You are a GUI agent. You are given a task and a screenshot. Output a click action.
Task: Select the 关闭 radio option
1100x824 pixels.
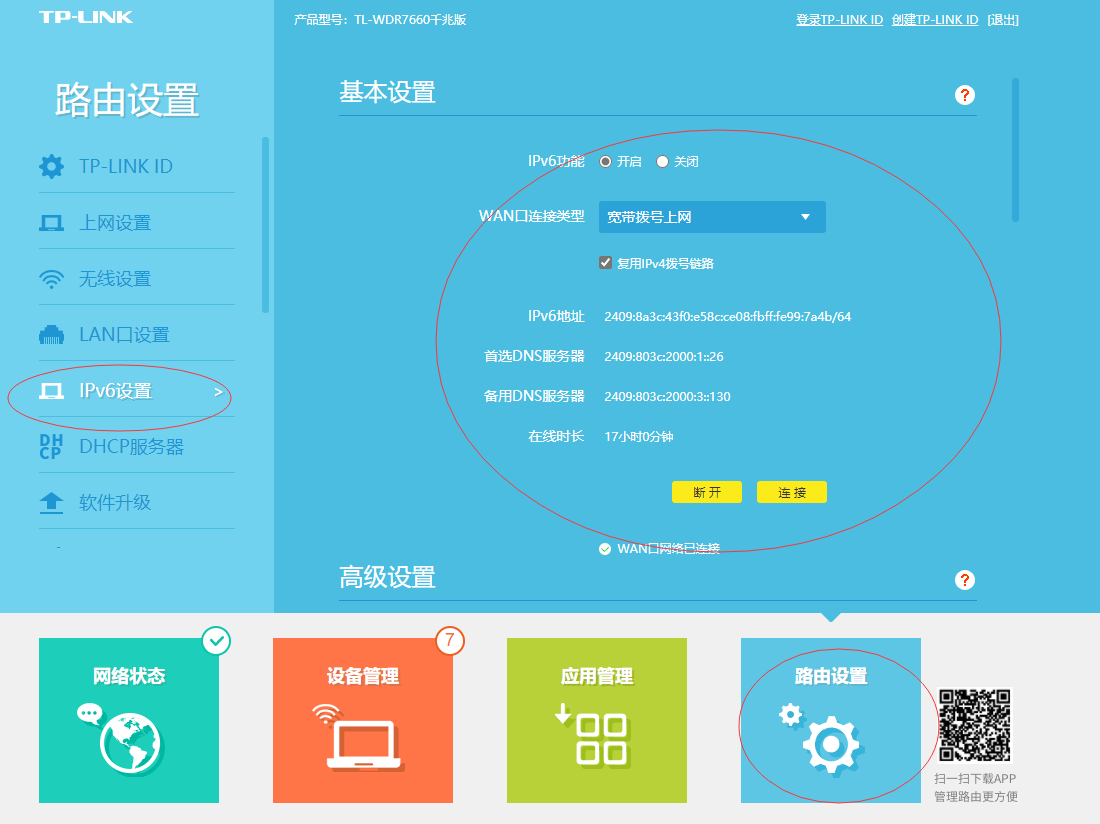point(661,161)
